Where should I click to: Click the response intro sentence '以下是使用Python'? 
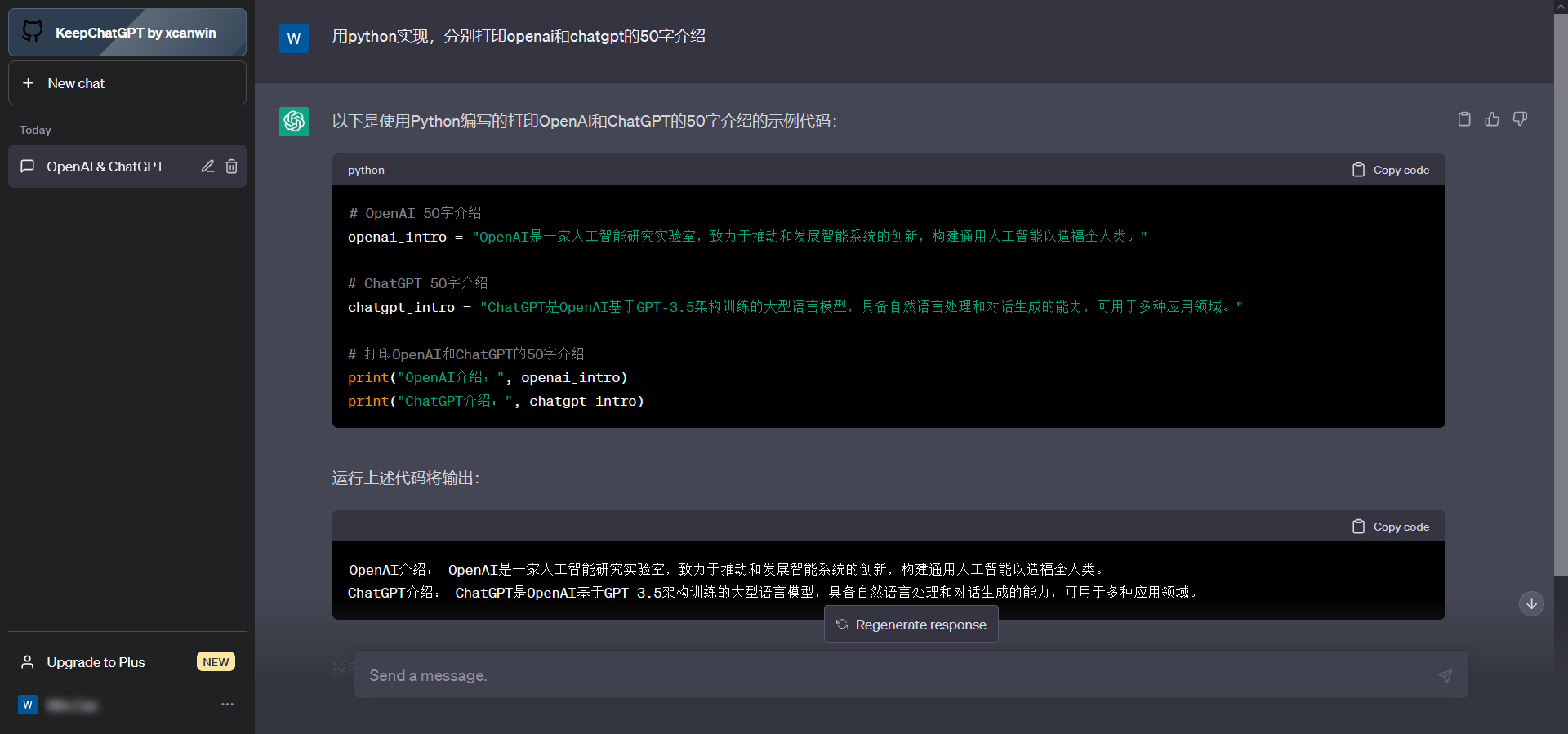pos(585,121)
